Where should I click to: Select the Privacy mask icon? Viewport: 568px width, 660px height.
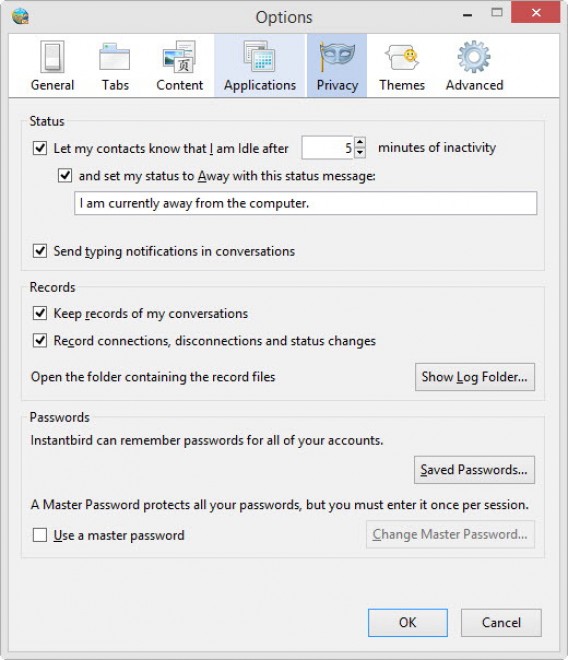pos(337,57)
